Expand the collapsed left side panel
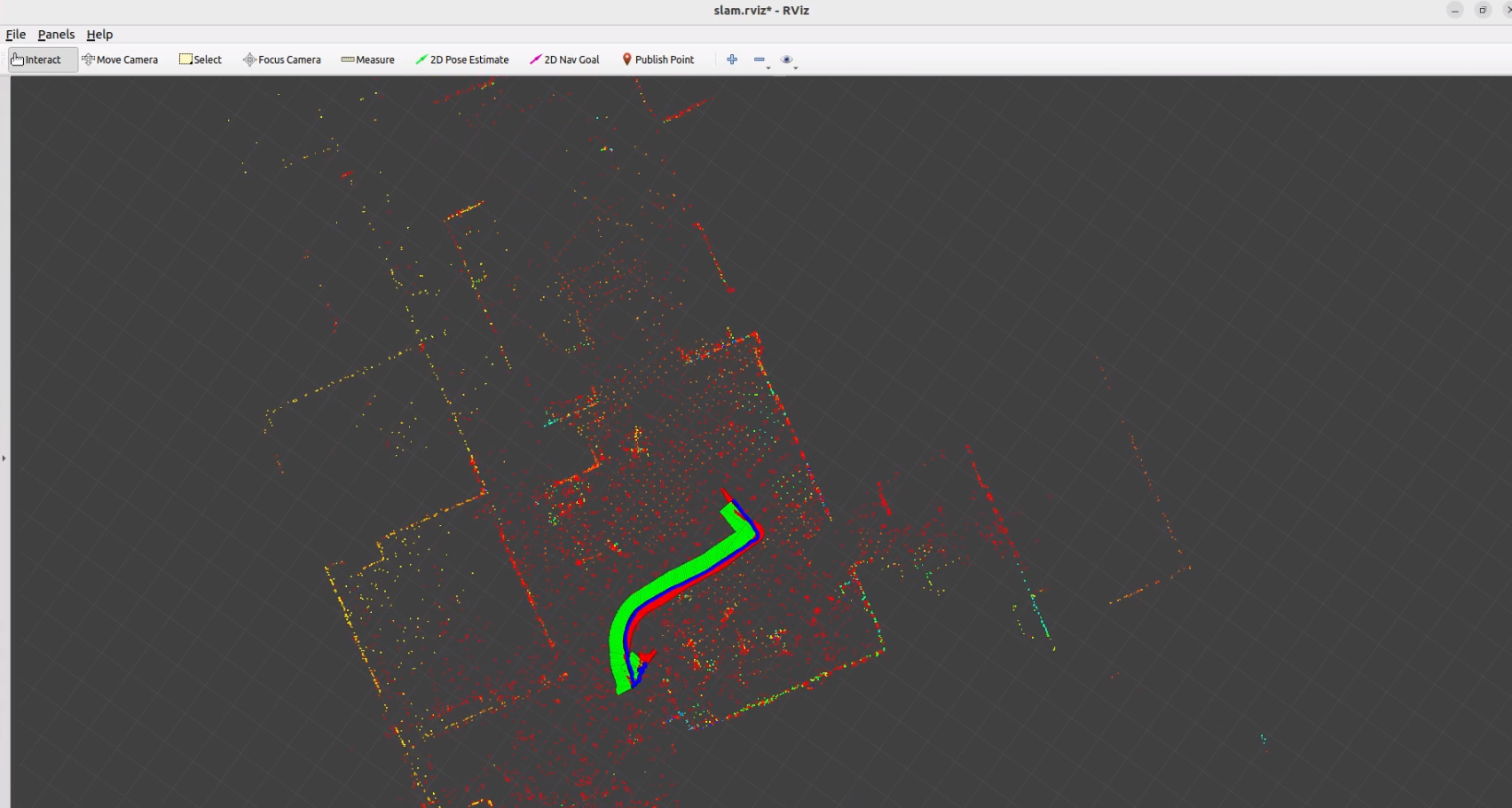This screenshot has width=1512, height=808. click(x=4, y=458)
